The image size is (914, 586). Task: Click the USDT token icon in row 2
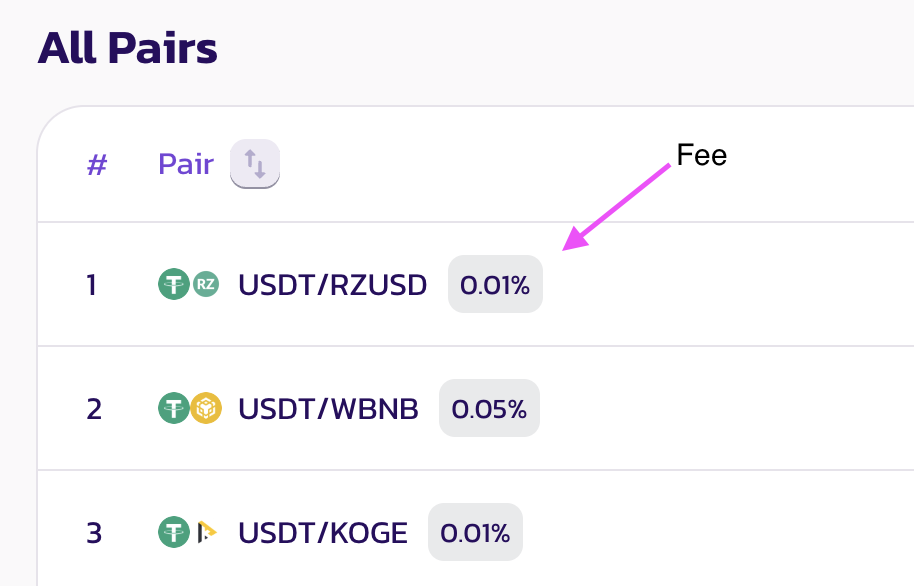click(174, 408)
